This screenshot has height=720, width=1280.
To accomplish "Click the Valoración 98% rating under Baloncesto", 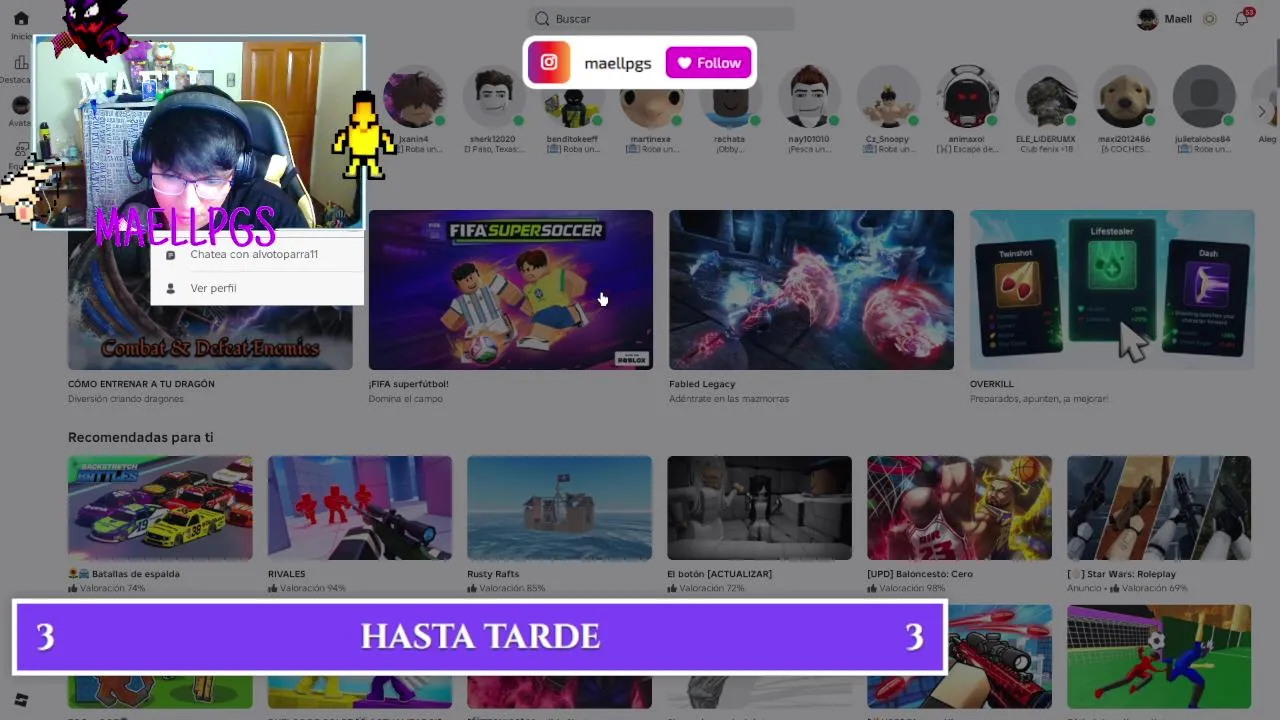I will pyautogui.click(x=906, y=588).
